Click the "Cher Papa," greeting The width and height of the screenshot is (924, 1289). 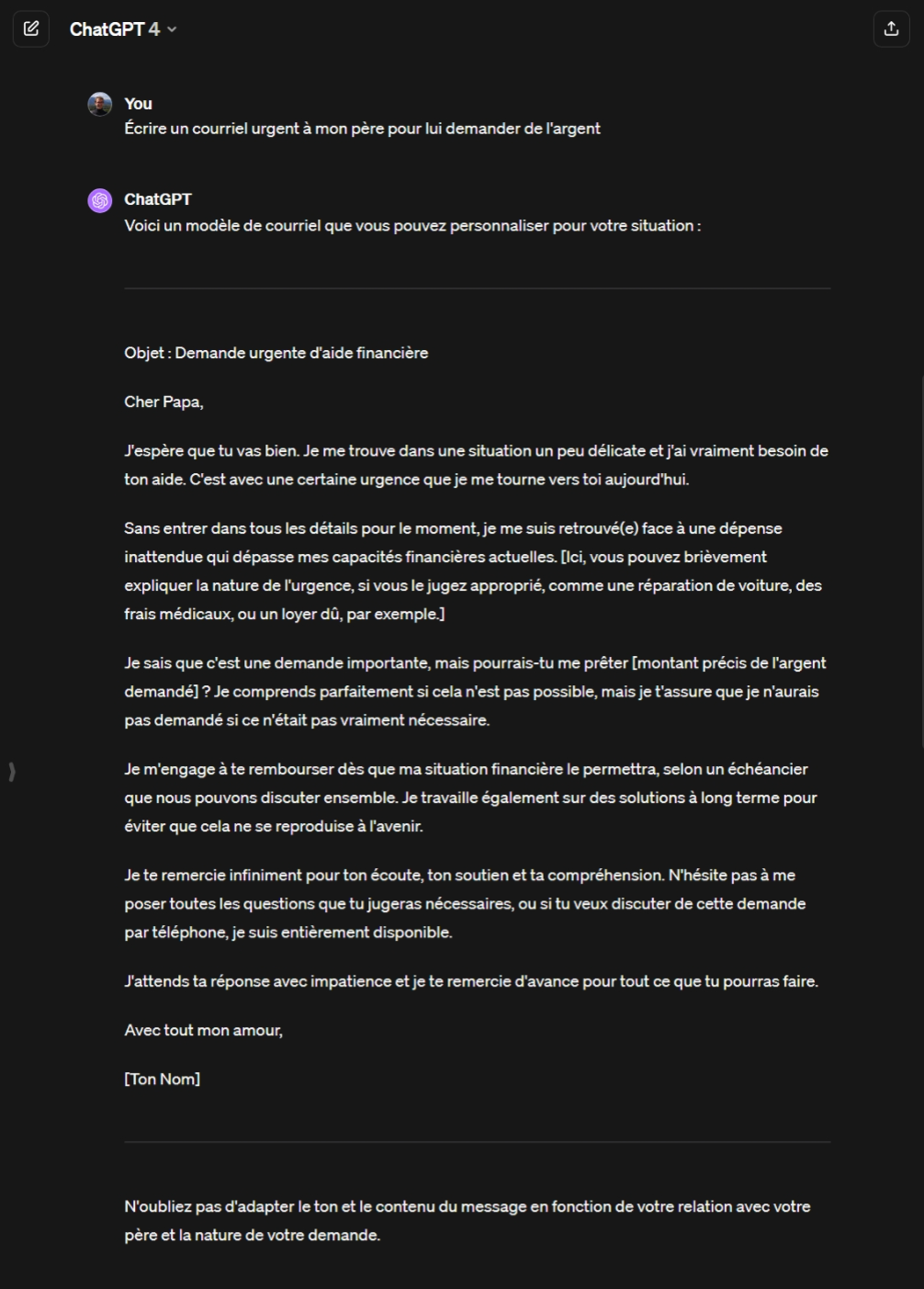coord(163,401)
